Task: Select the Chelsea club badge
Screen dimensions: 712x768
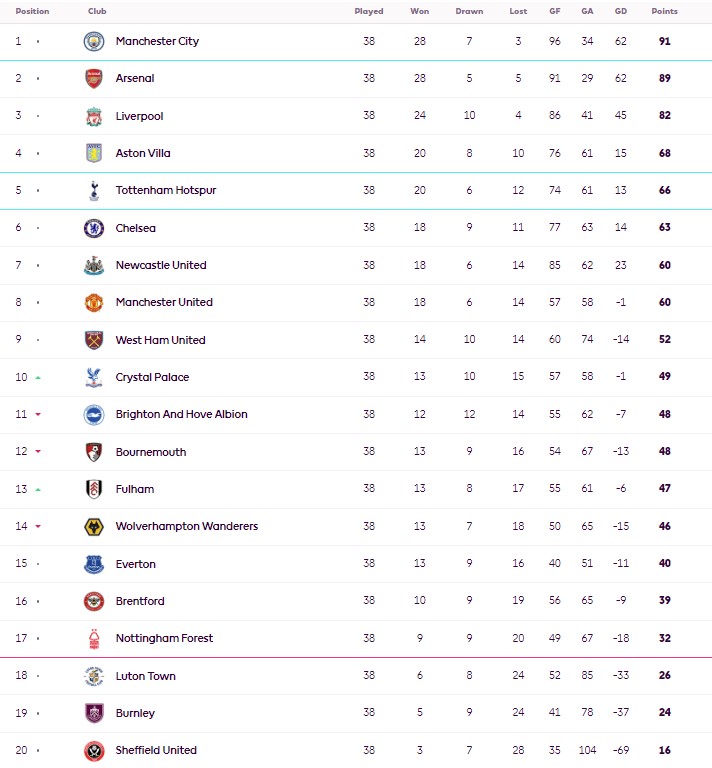Action: tap(94, 228)
